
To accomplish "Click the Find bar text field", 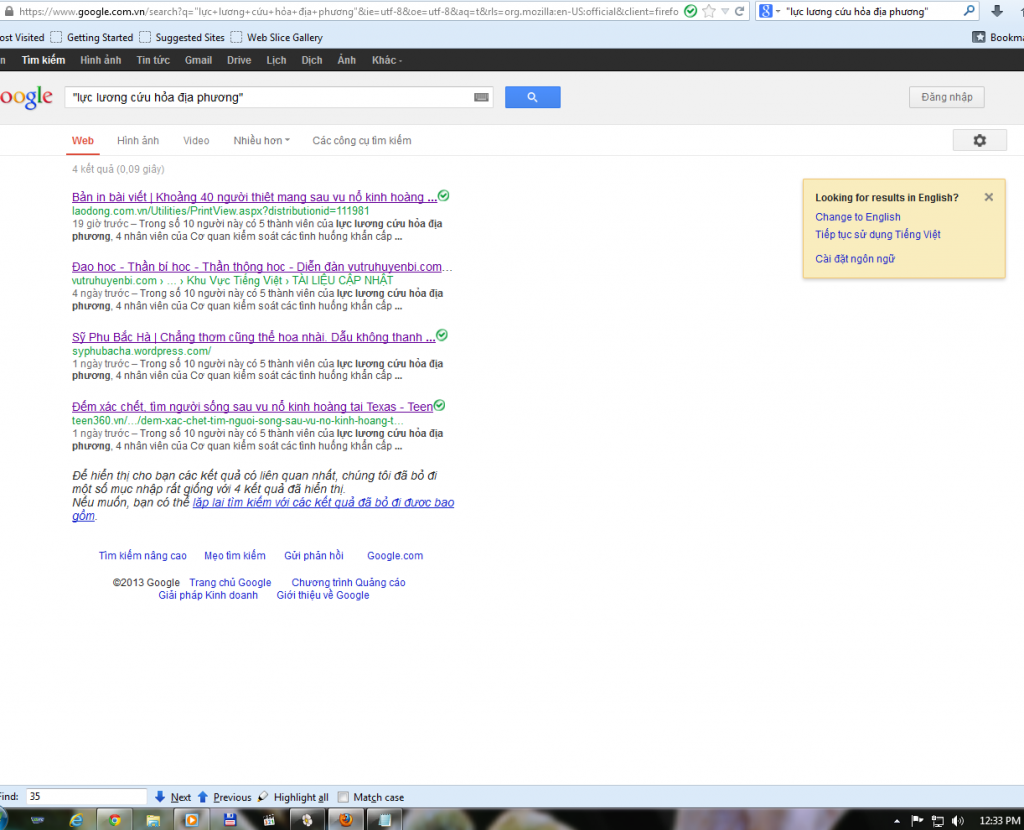I will pyautogui.click(x=86, y=797).
